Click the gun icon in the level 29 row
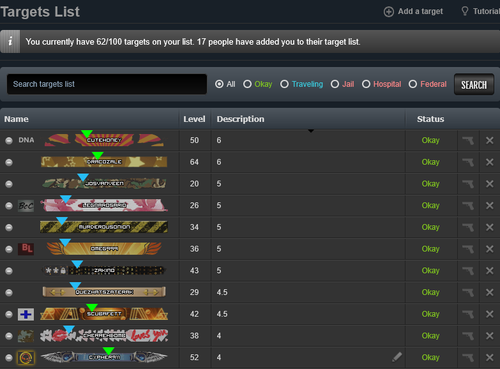The width and height of the screenshot is (500, 369). click(x=468, y=292)
